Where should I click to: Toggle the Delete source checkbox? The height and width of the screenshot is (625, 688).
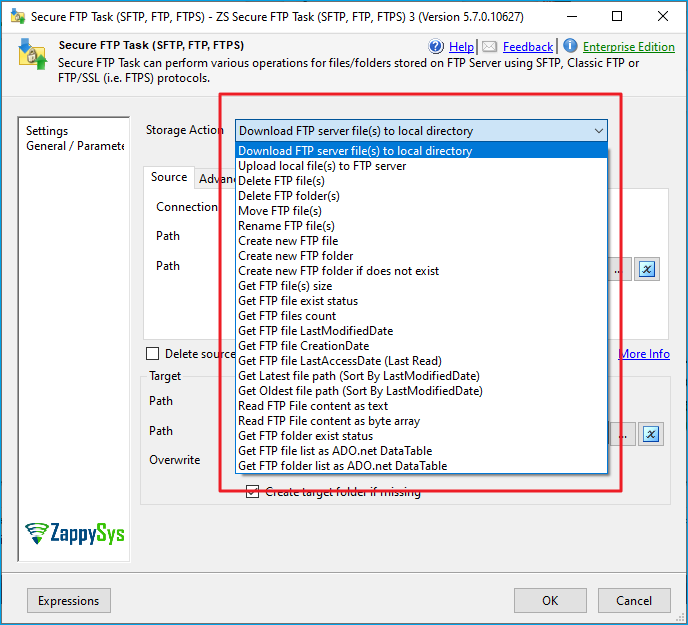153,353
